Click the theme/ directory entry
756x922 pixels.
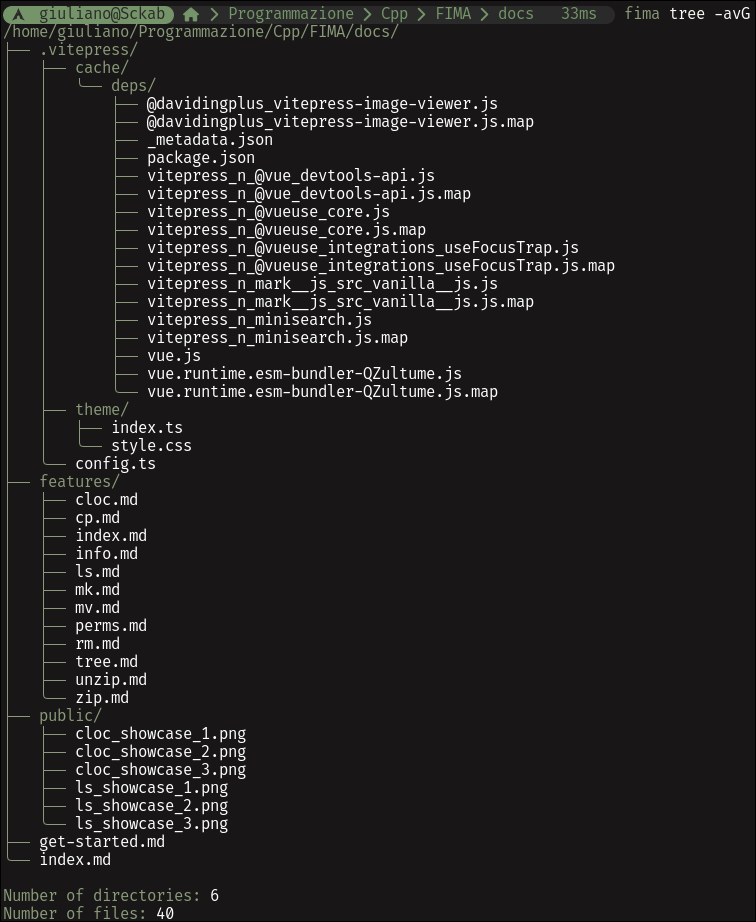(x=102, y=409)
